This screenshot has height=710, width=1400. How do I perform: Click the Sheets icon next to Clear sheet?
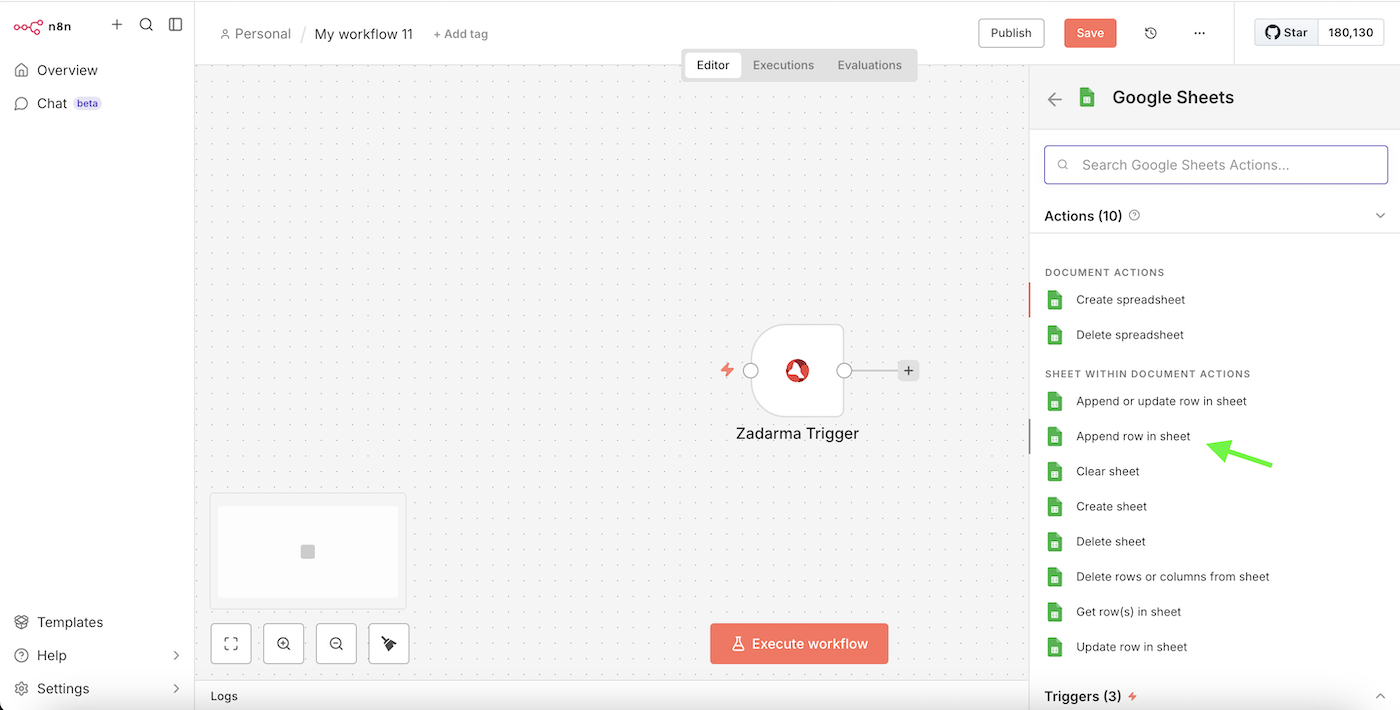pos(1054,471)
